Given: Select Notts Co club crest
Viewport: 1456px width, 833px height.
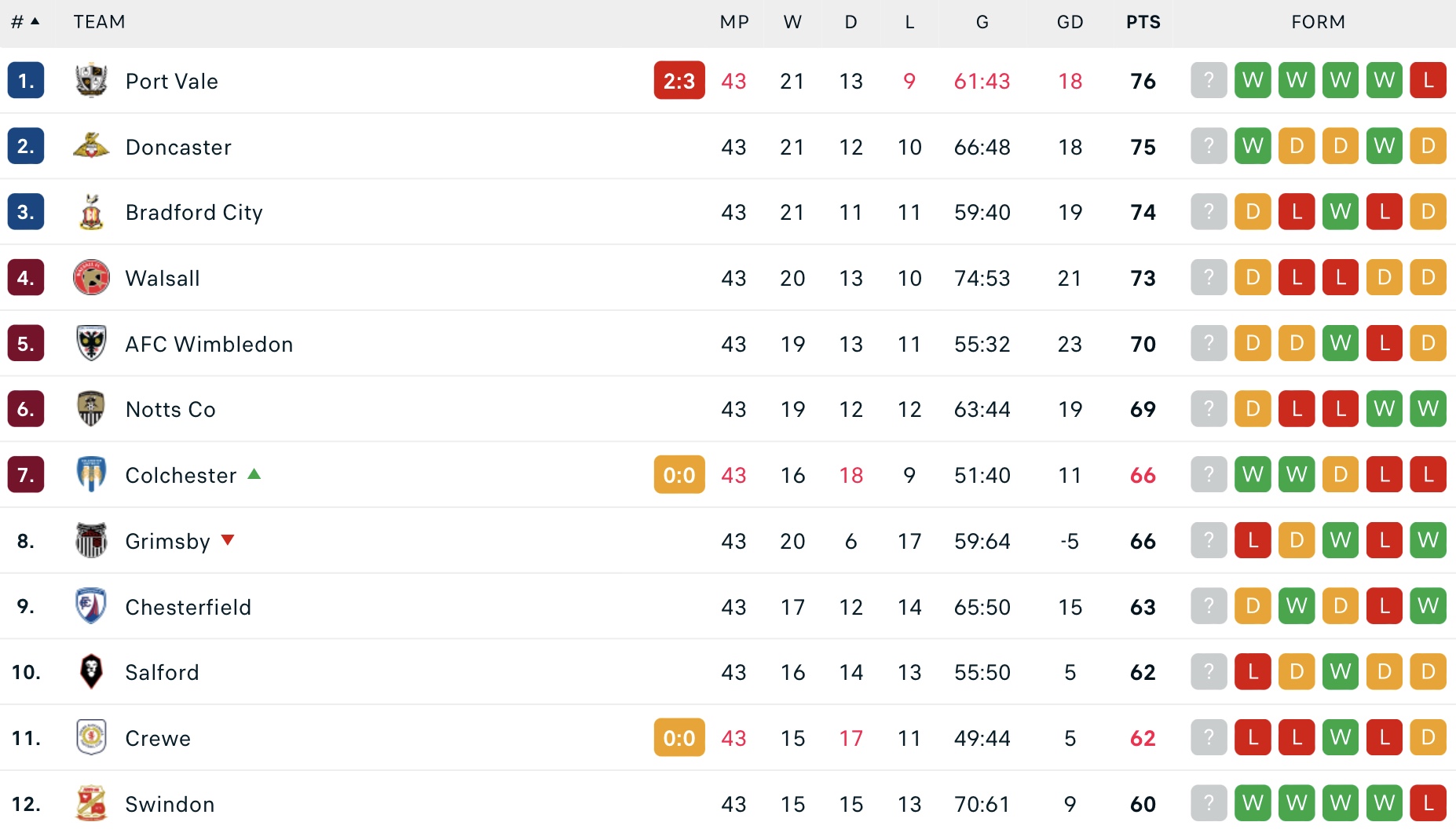Looking at the screenshot, I should pos(91,408).
